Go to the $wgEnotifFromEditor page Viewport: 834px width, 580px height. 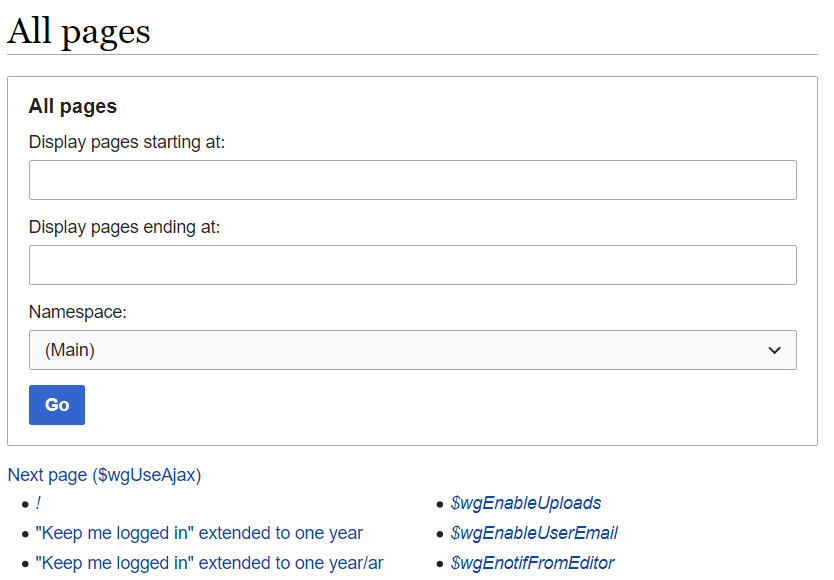click(x=532, y=563)
